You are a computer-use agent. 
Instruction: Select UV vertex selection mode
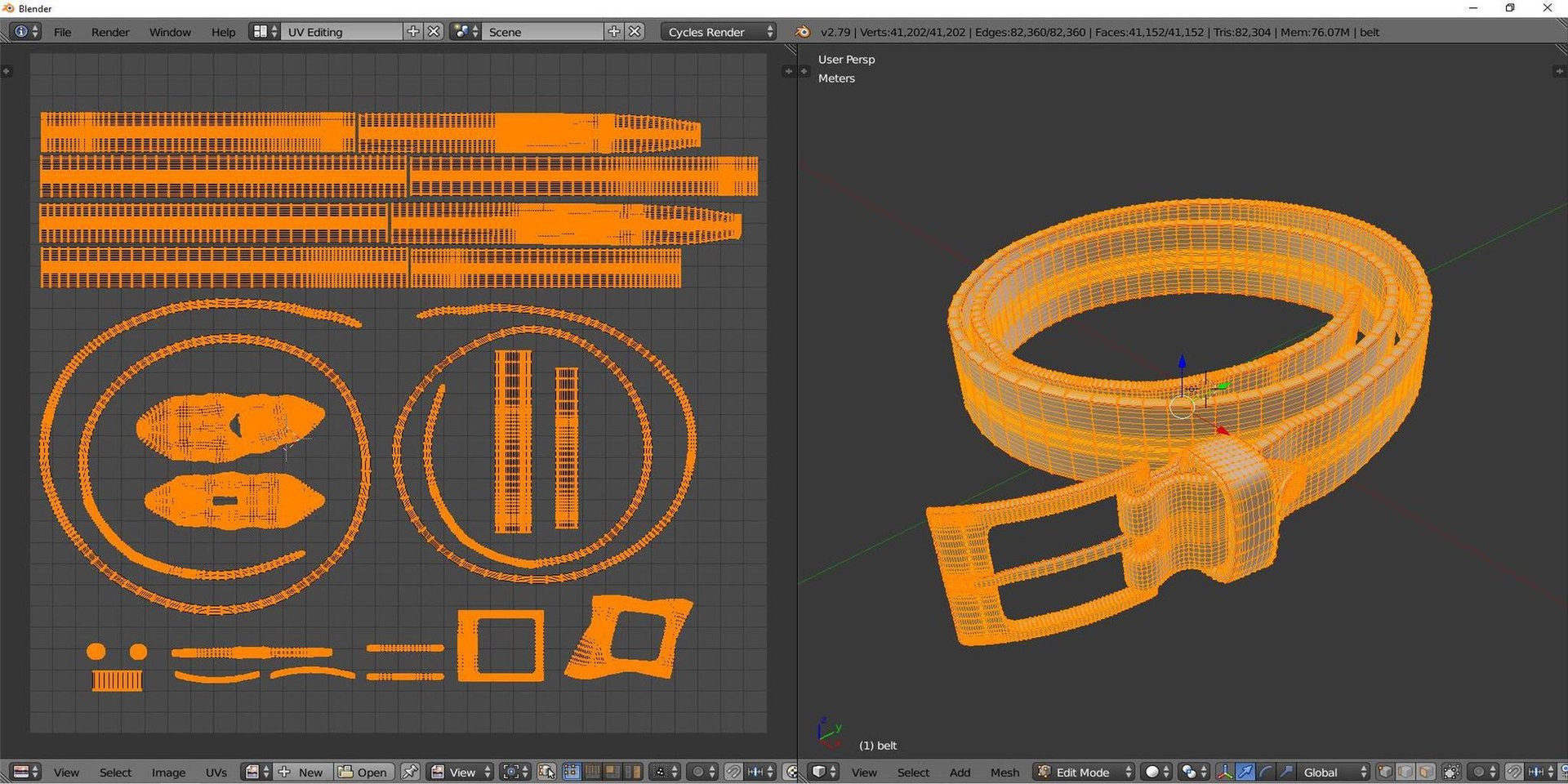tap(572, 772)
